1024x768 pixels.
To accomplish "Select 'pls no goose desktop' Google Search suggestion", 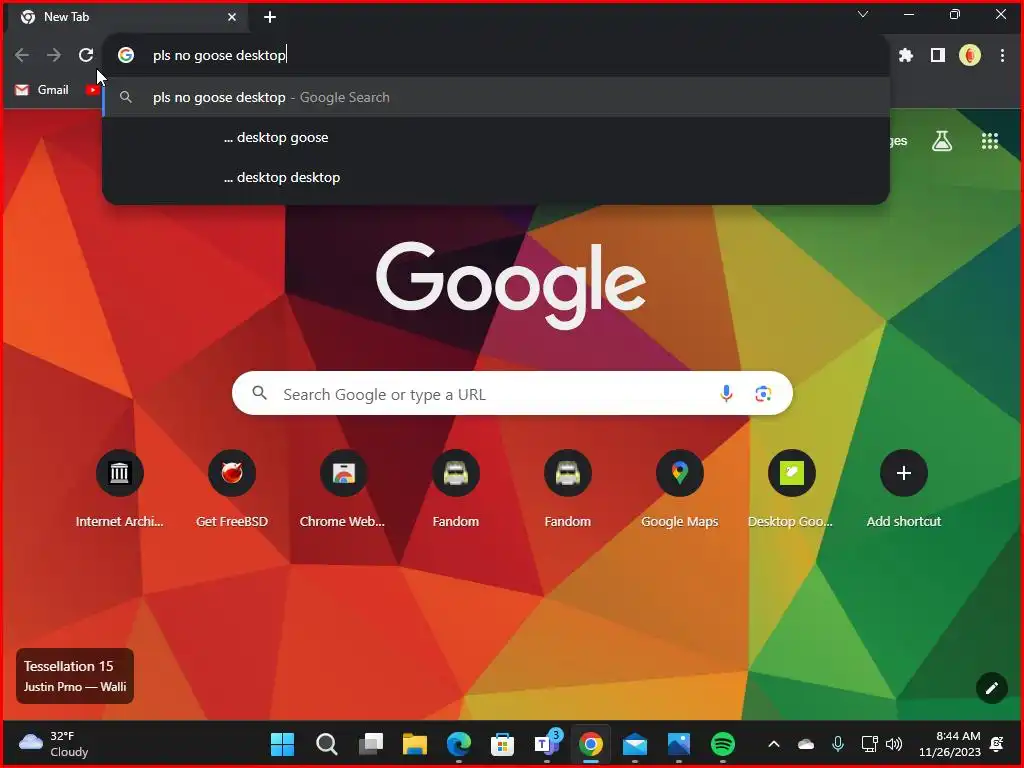I will (x=496, y=97).
